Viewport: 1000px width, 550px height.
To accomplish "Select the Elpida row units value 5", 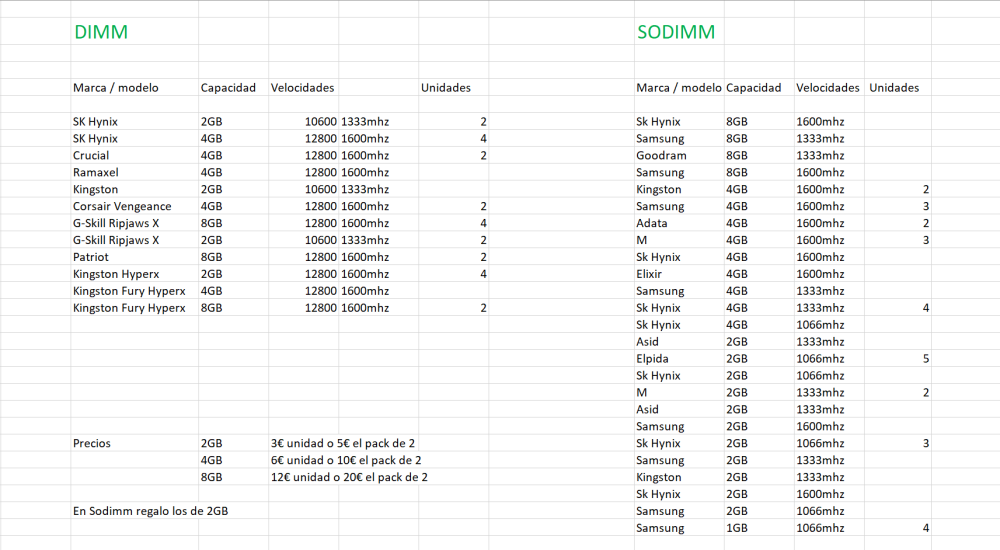I will click(926, 359).
